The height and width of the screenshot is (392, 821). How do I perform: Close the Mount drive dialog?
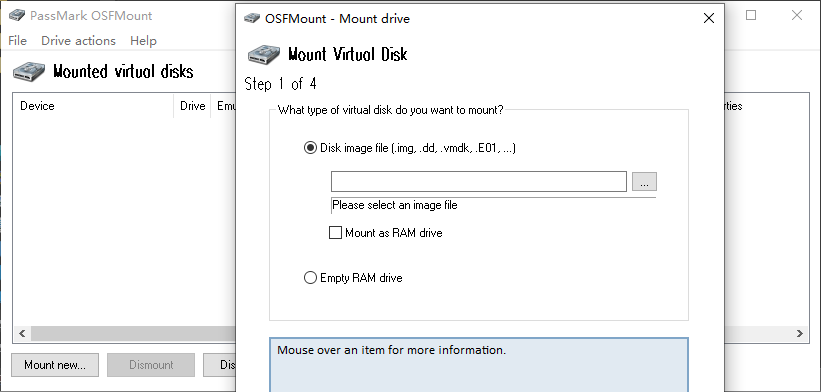tap(708, 18)
